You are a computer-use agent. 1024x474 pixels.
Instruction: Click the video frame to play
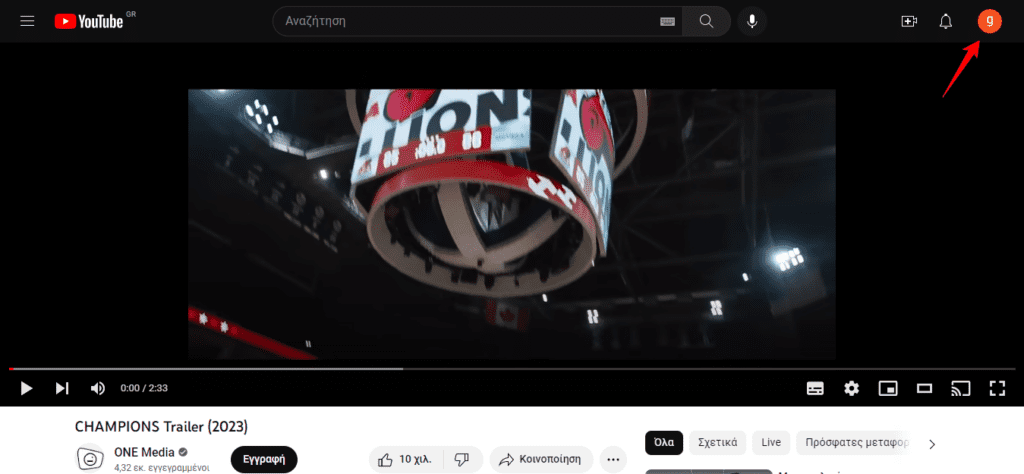(x=512, y=224)
